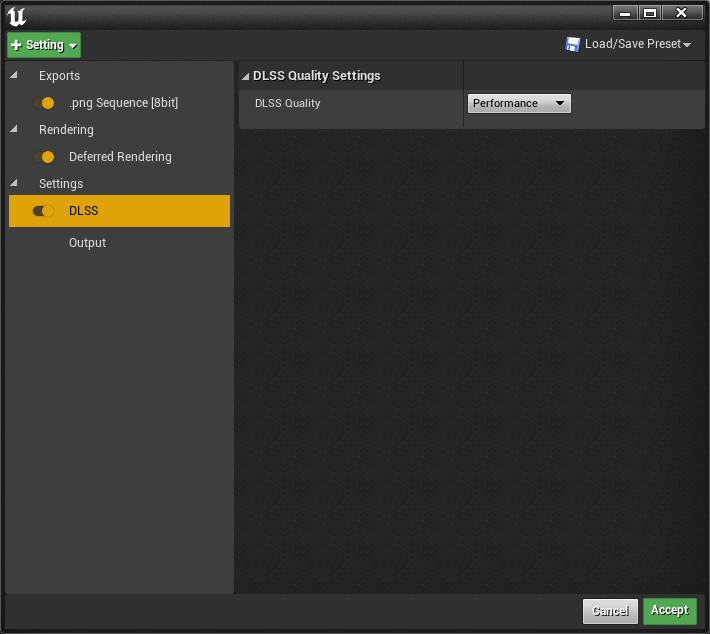Click the Cancel button
Image resolution: width=710 pixels, height=634 pixels.
coord(610,611)
